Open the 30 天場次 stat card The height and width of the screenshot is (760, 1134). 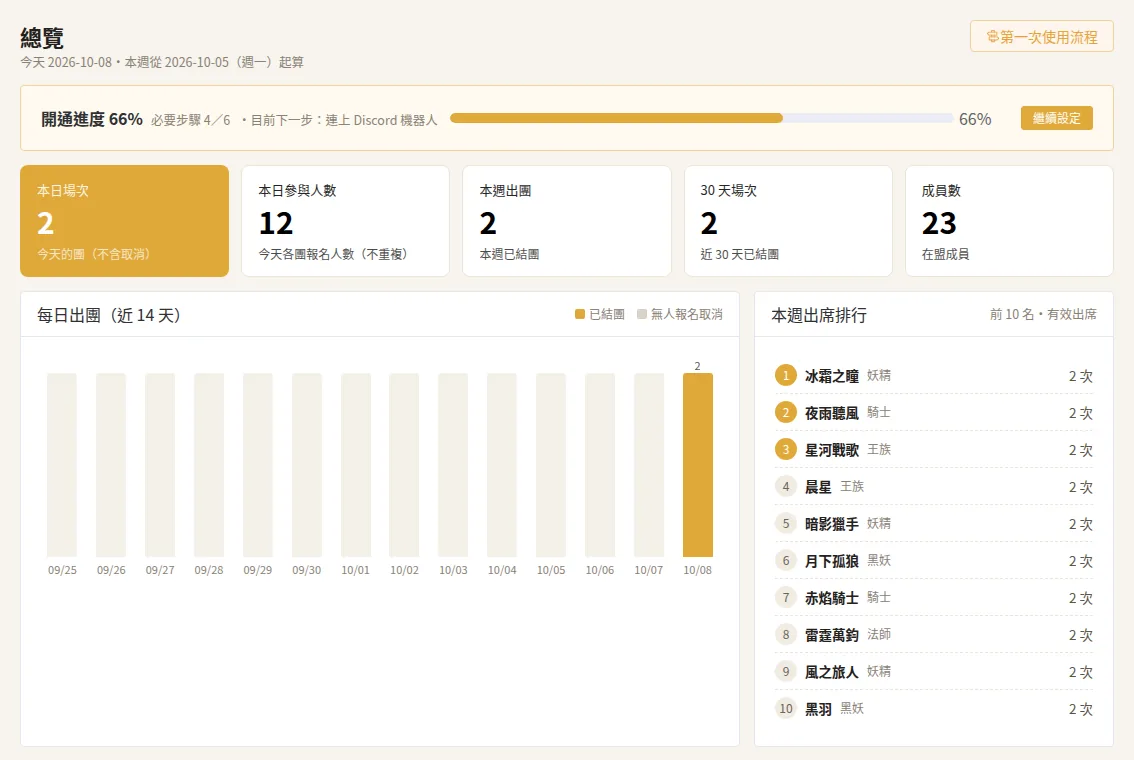click(x=788, y=221)
